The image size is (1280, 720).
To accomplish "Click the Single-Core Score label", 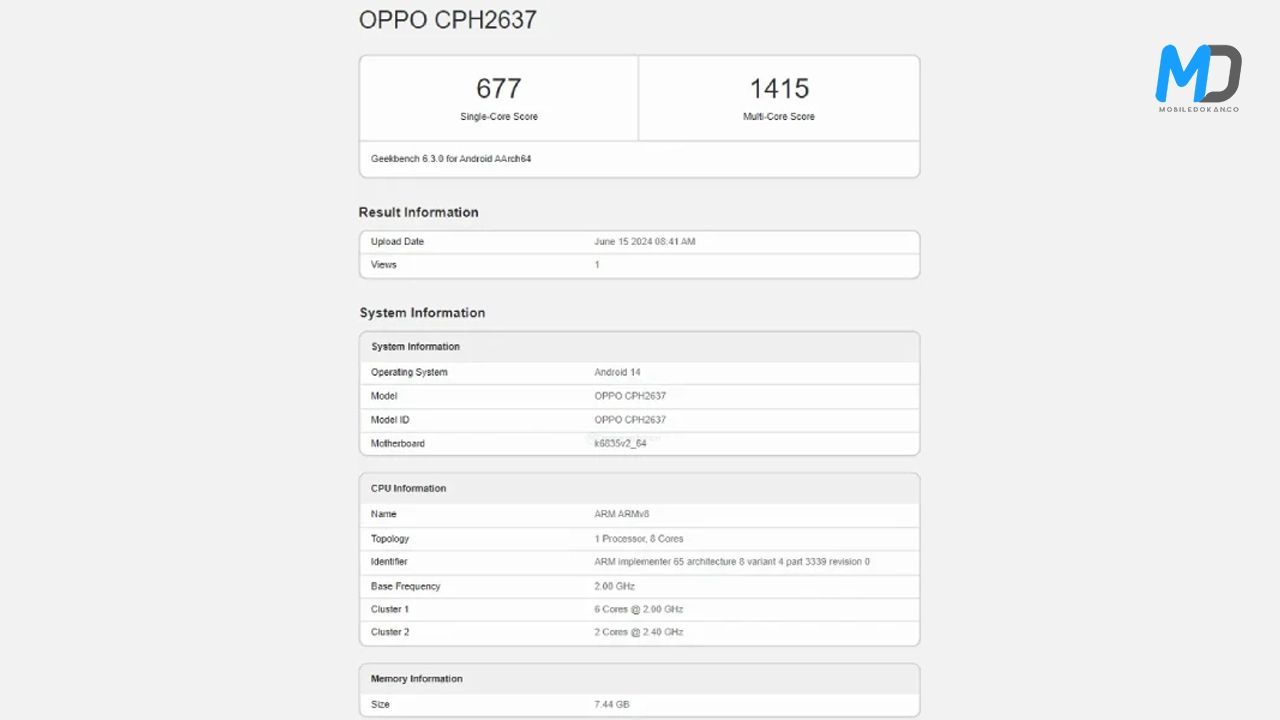I will point(498,117).
